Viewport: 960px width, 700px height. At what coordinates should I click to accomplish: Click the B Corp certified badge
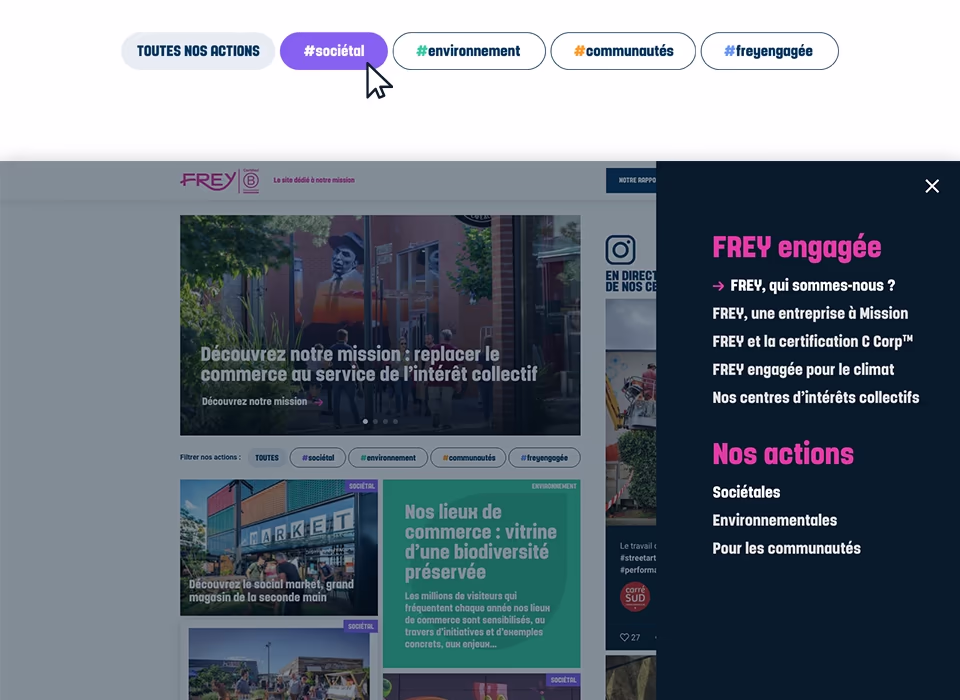(x=251, y=181)
